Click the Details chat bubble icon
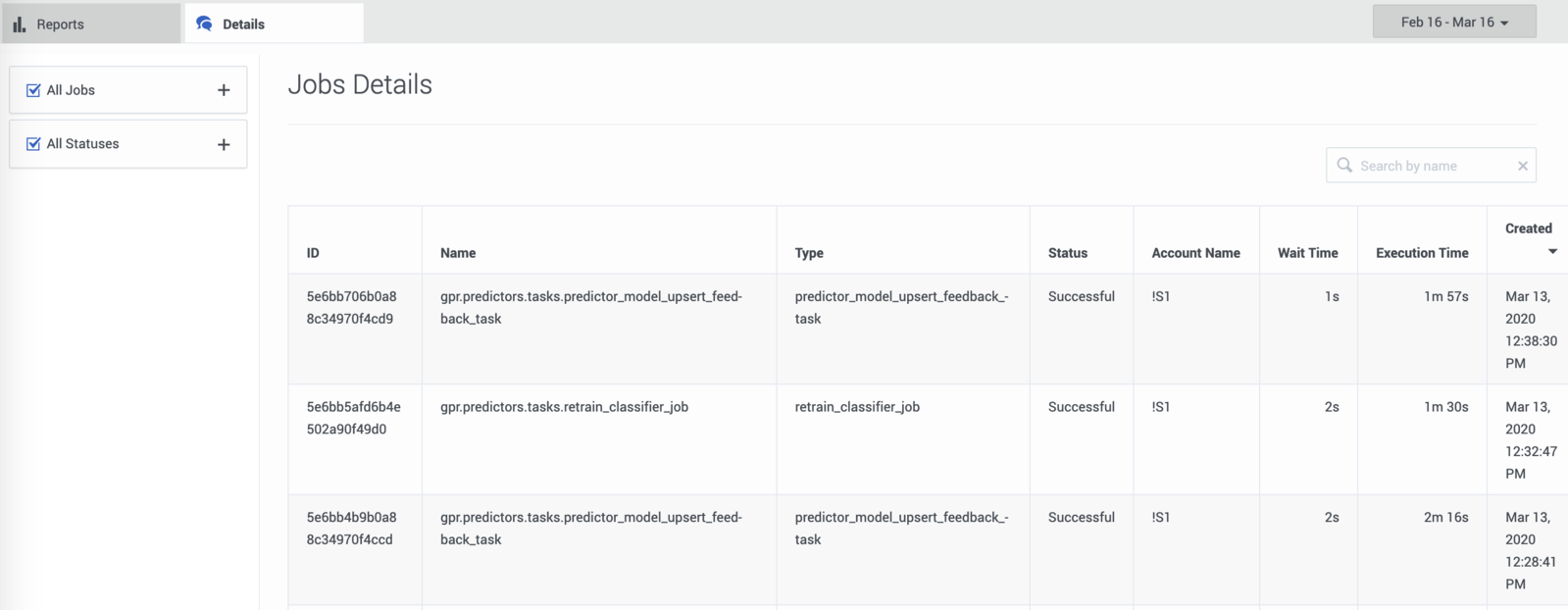This screenshot has width=1568, height=610. [x=204, y=24]
